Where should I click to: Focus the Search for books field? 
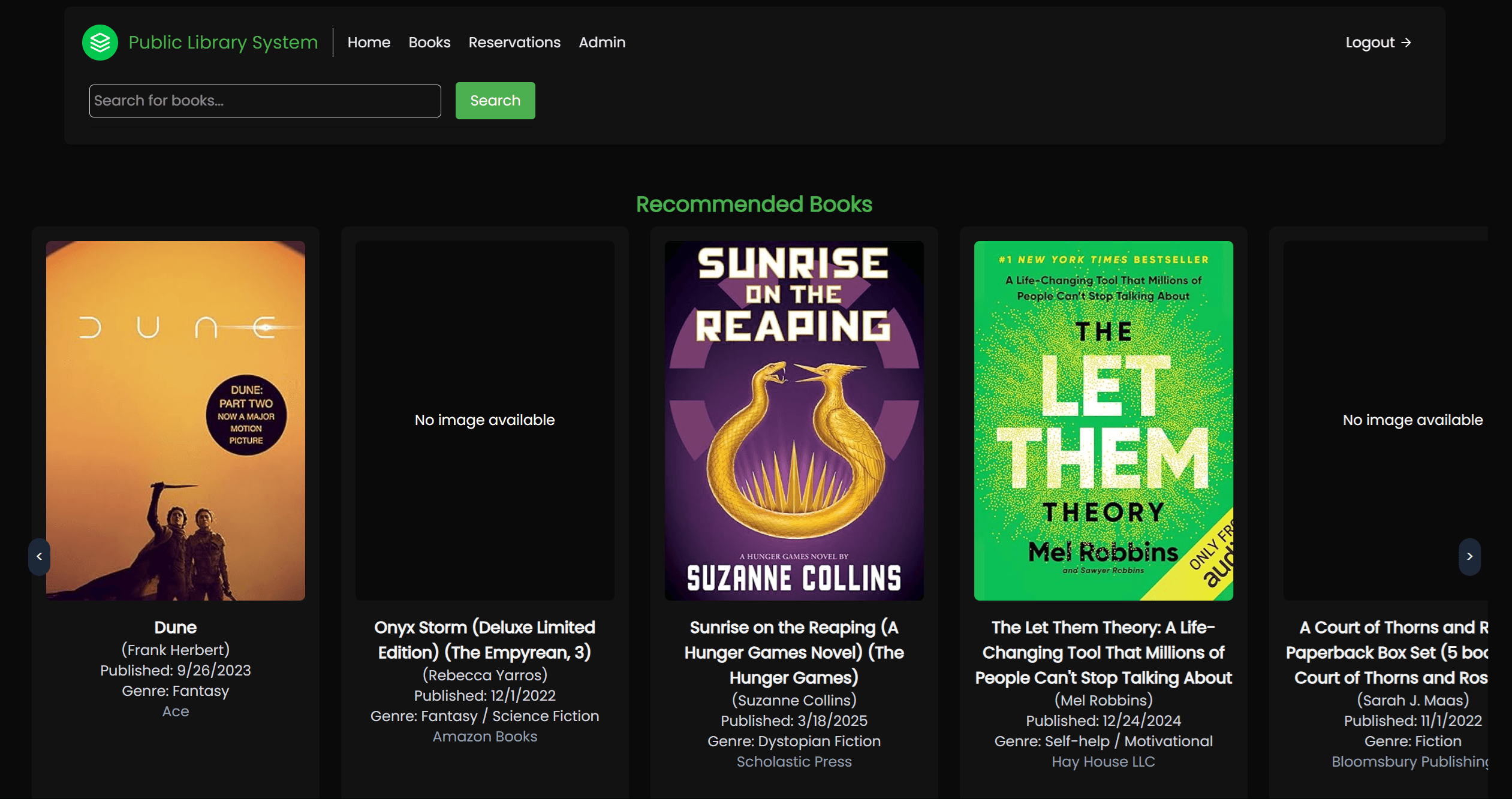point(265,101)
